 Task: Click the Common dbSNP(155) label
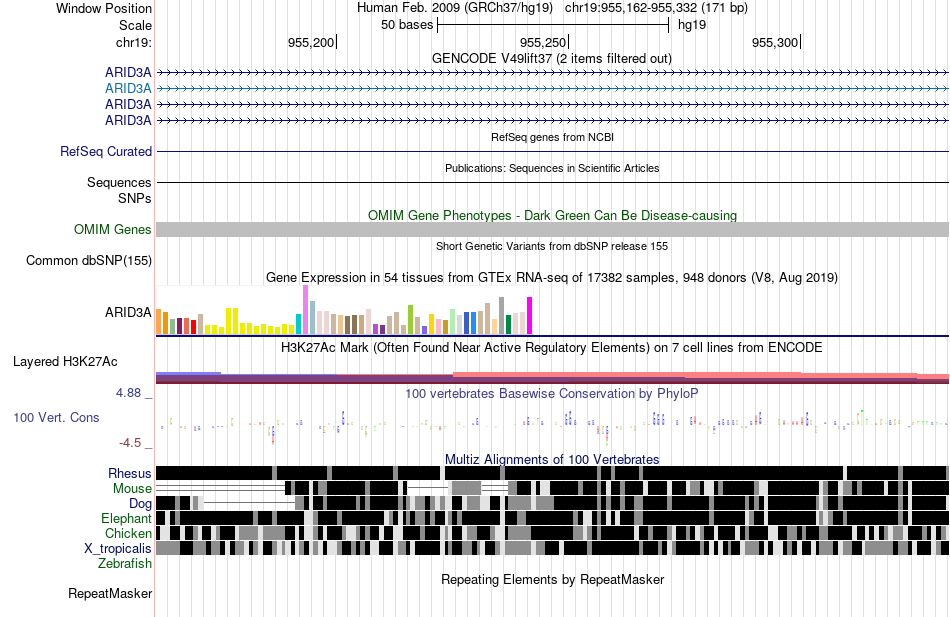click(89, 261)
